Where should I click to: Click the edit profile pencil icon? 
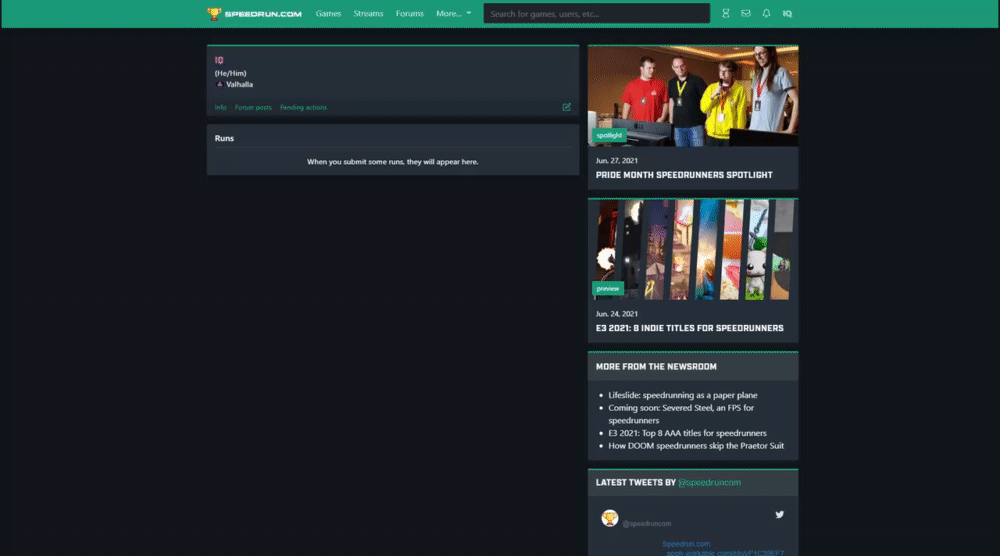(566, 107)
